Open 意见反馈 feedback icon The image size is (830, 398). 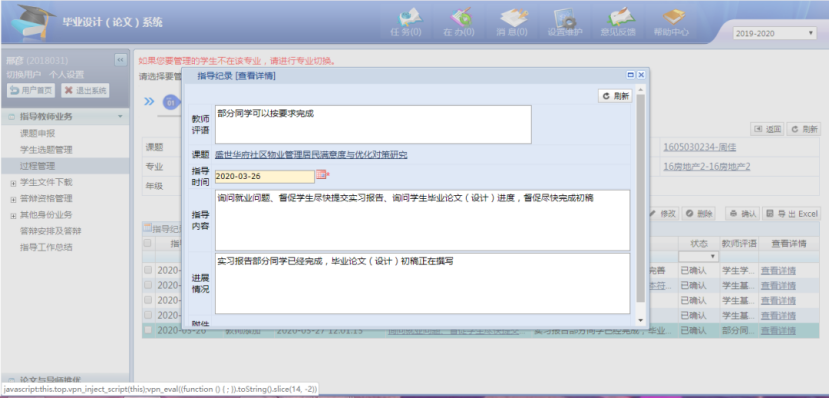(x=618, y=23)
